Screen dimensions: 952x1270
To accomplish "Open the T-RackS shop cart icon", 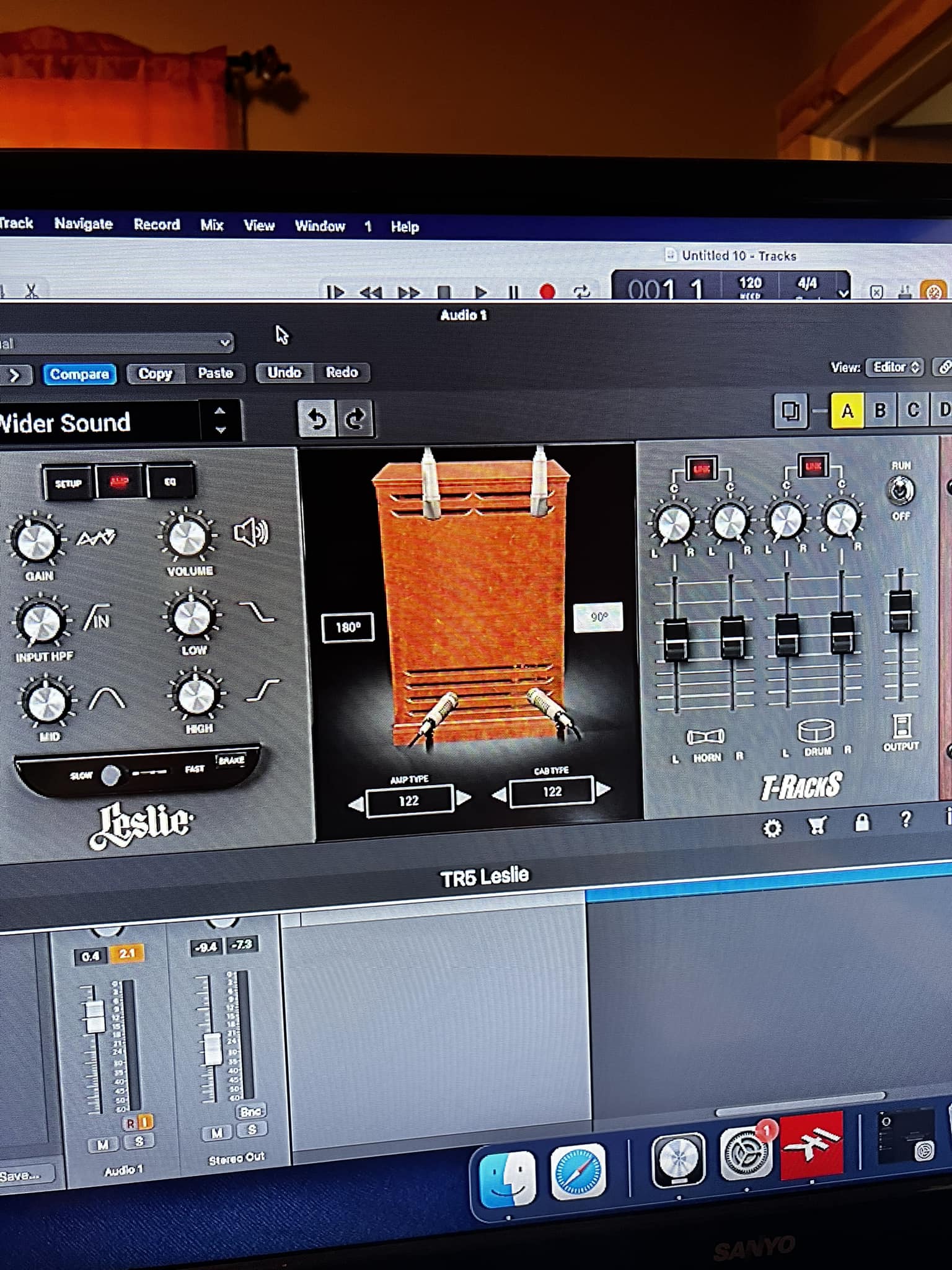I will pyautogui.click(x=817, y=826).
